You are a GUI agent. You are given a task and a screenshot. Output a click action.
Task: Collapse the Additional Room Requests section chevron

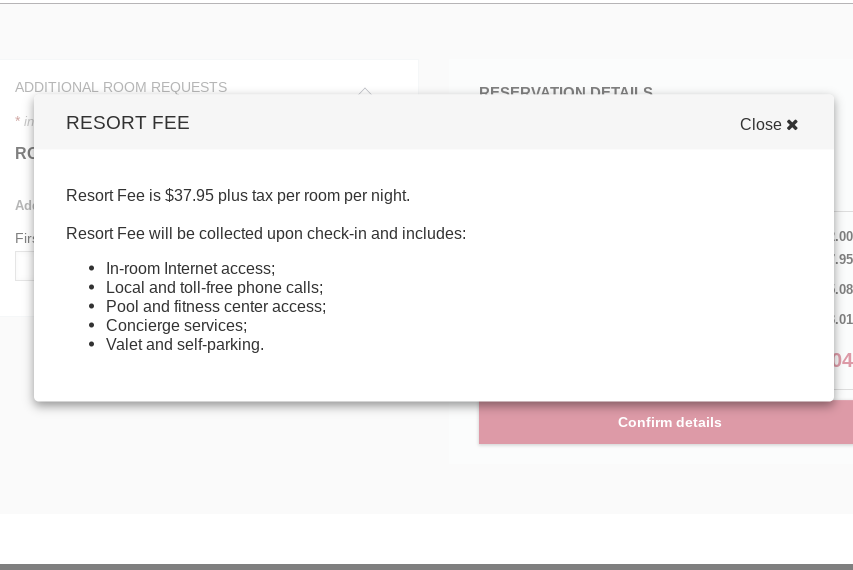click(x=365, y=90)
